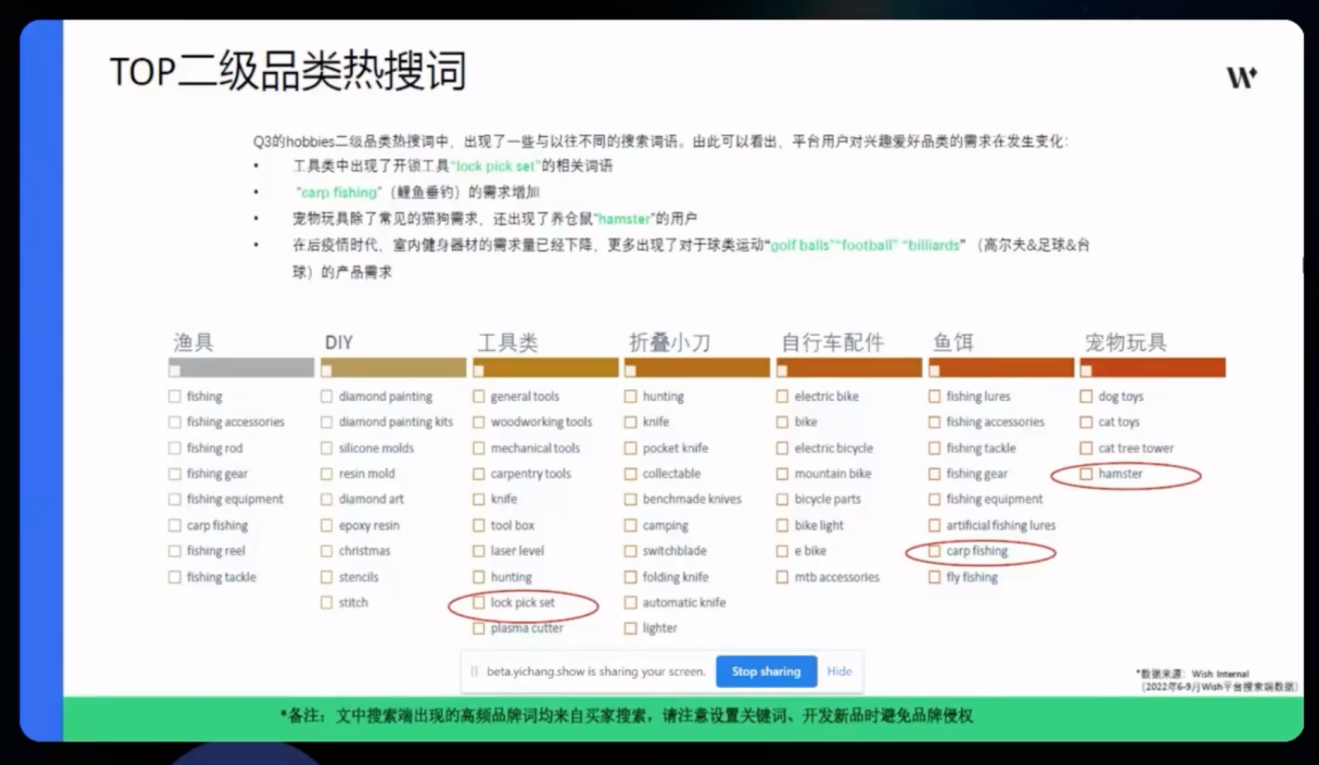Viewport: 1319px width, 765px height.
Task: Tick electric bike under 自行车配件
Action: click(x=782, y=396)
